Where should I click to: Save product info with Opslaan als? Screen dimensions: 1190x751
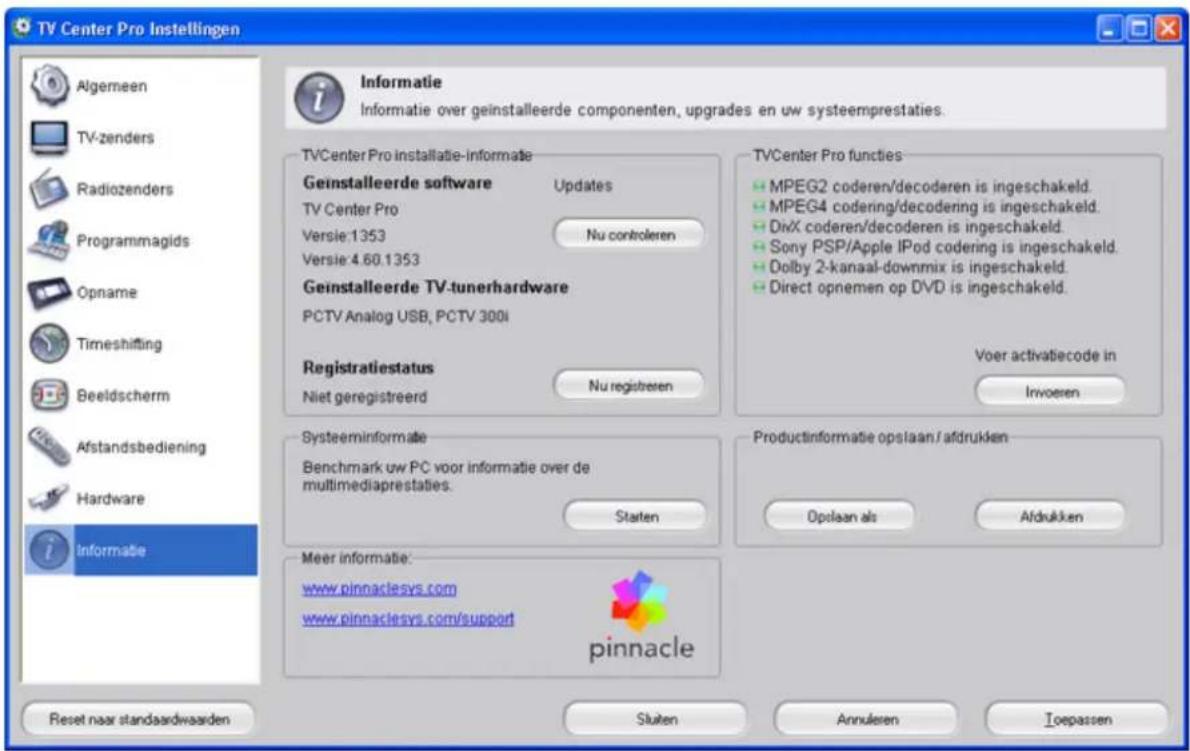click(841, 516)
